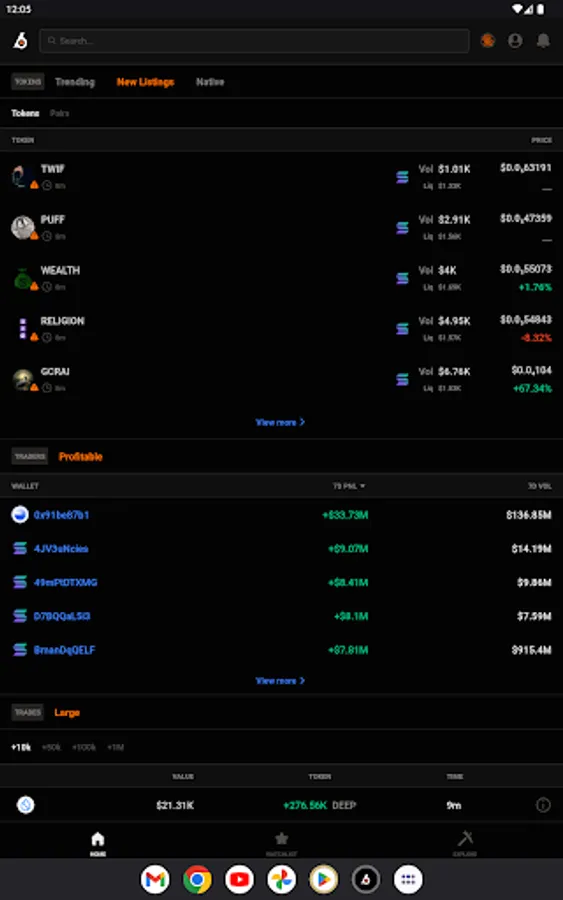The width and height of the screenshot is (563, 900).
Task: Select the New Listings tab
Action: tap(145, 82)
